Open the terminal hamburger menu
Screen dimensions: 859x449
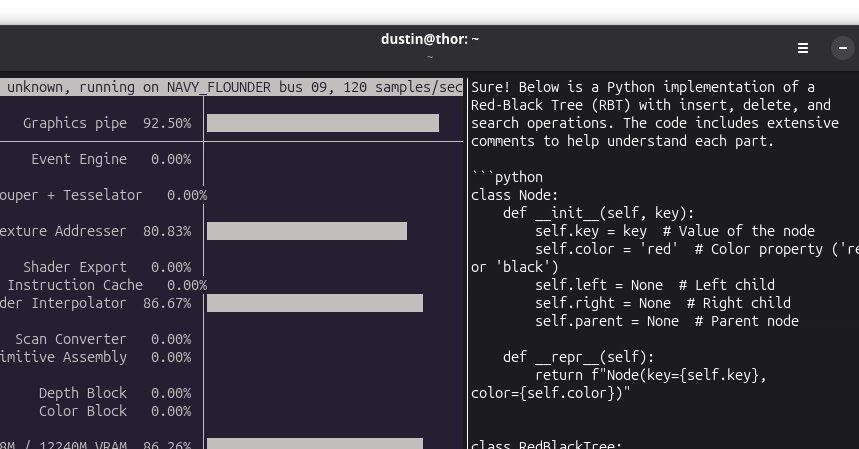point(803,48)
